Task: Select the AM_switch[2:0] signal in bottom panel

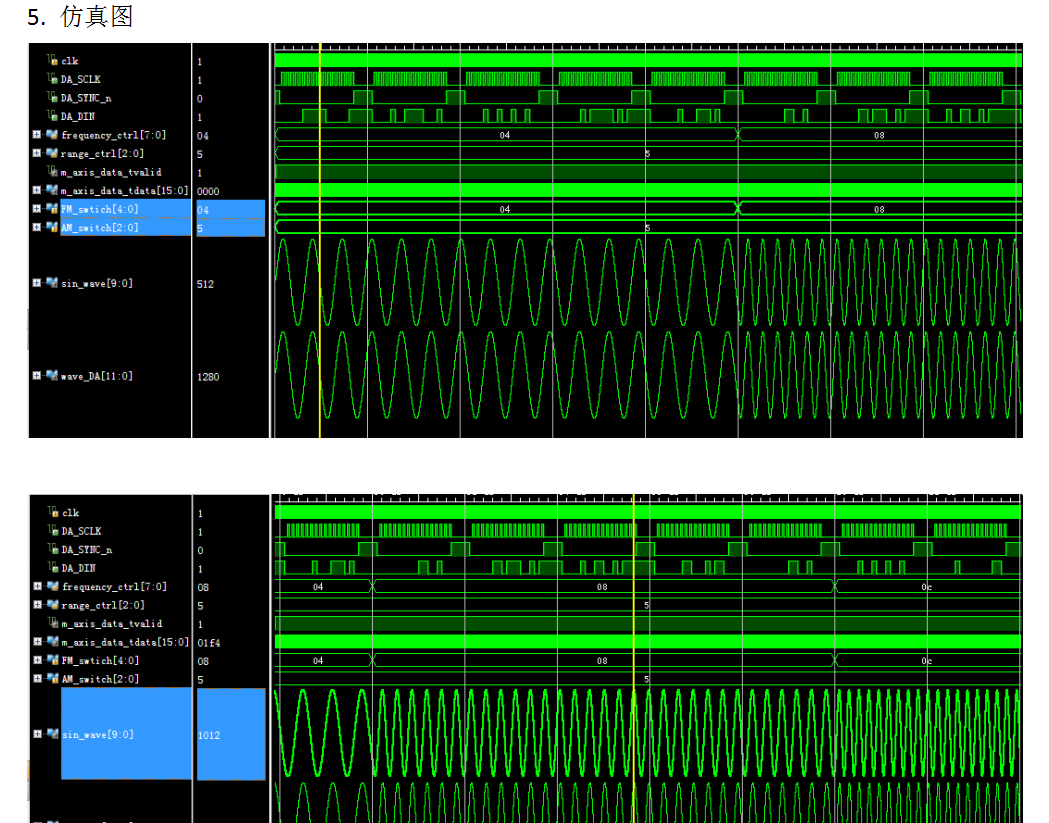Action: click(100, 679)
